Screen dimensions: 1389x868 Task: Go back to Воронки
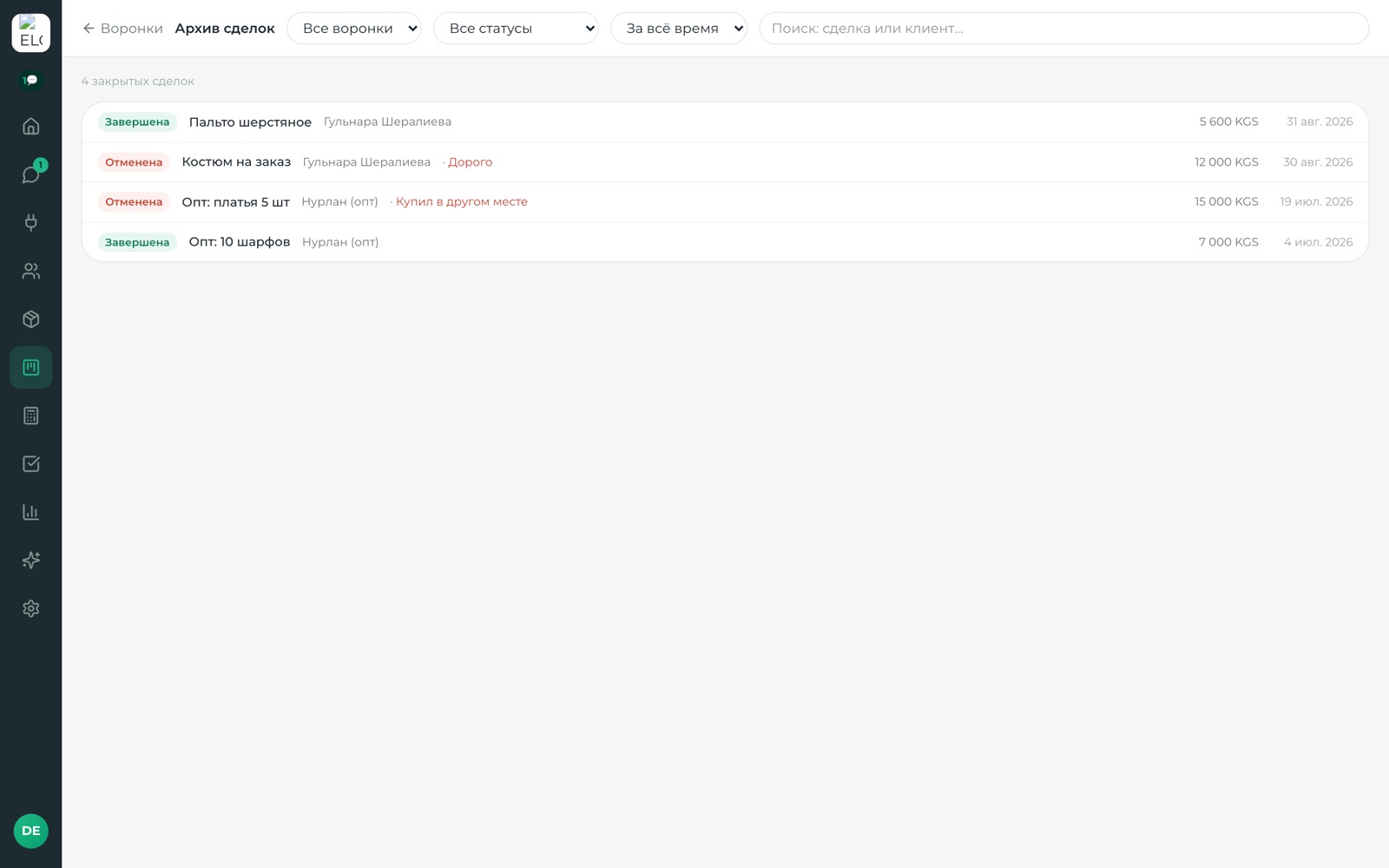coord(122,29)
